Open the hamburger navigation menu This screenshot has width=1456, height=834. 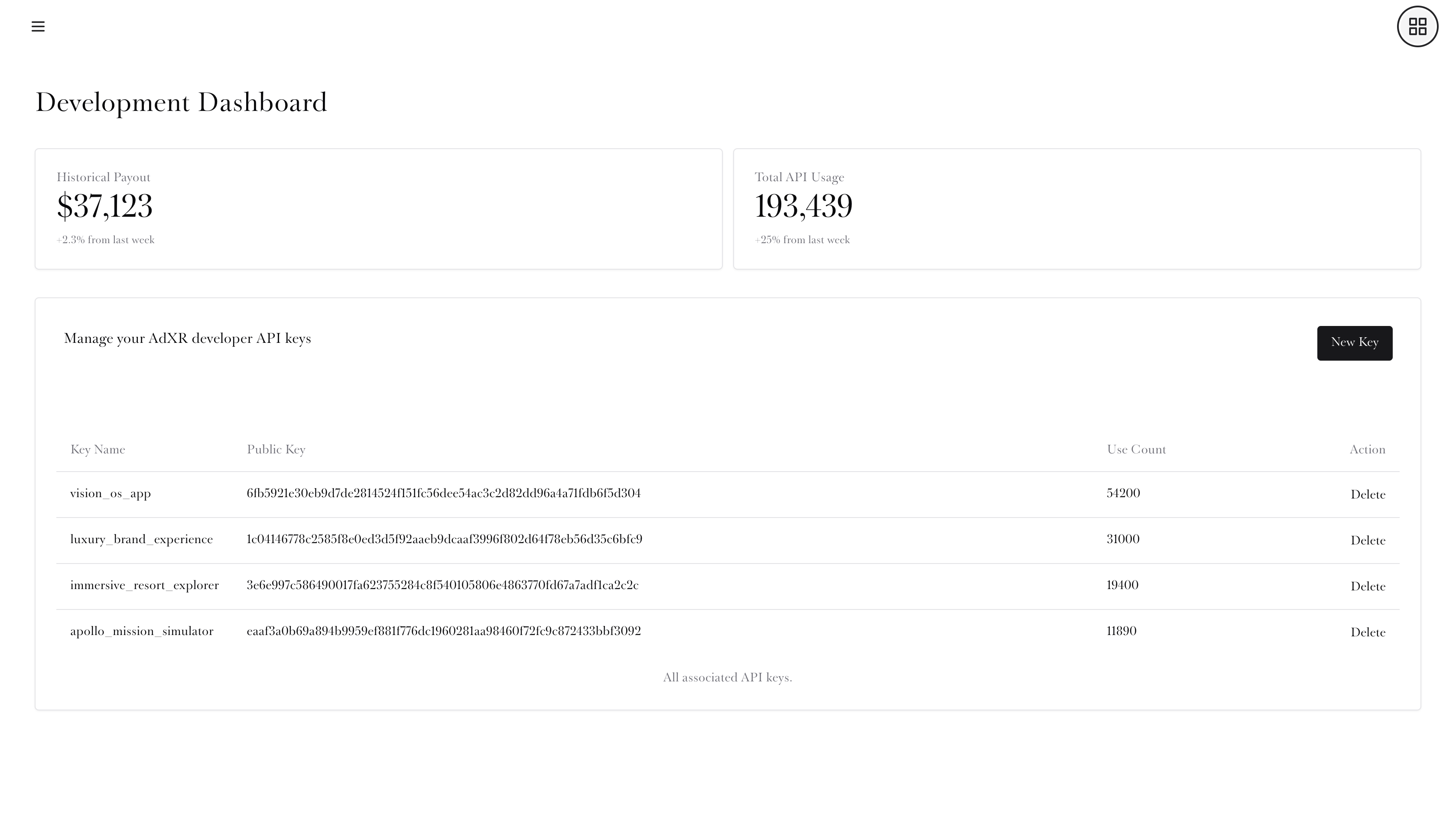(38, 26)
